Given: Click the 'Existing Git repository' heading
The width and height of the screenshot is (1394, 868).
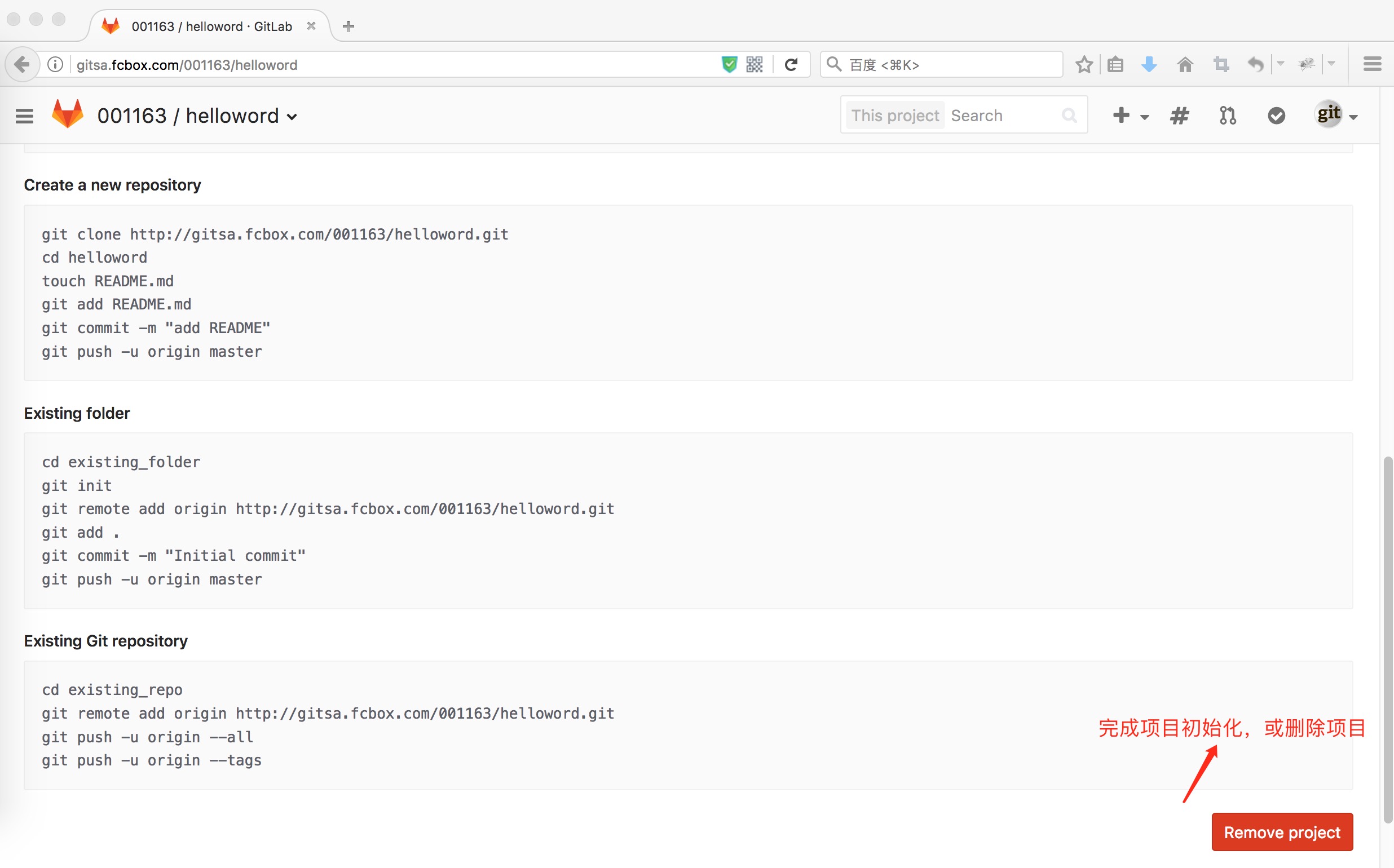Looking at the screenshot, I should click(x=105, y=641).
